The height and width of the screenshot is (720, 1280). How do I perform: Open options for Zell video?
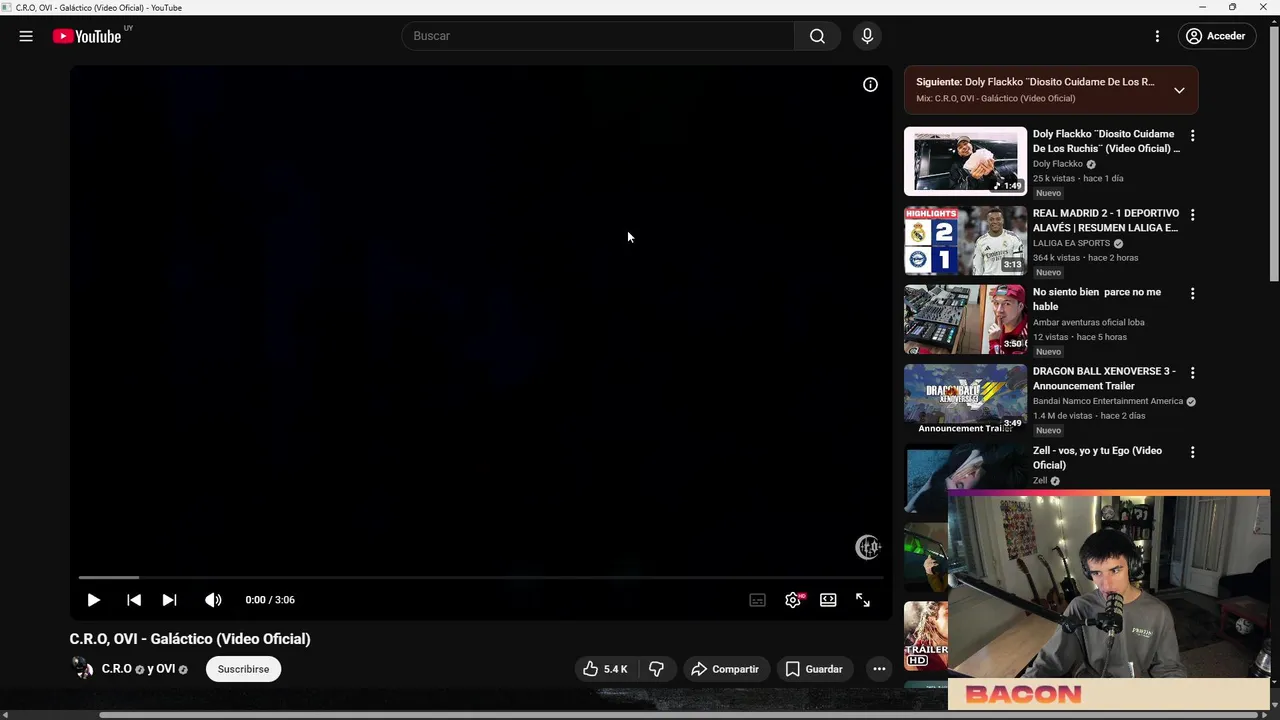click(1192, 452)
